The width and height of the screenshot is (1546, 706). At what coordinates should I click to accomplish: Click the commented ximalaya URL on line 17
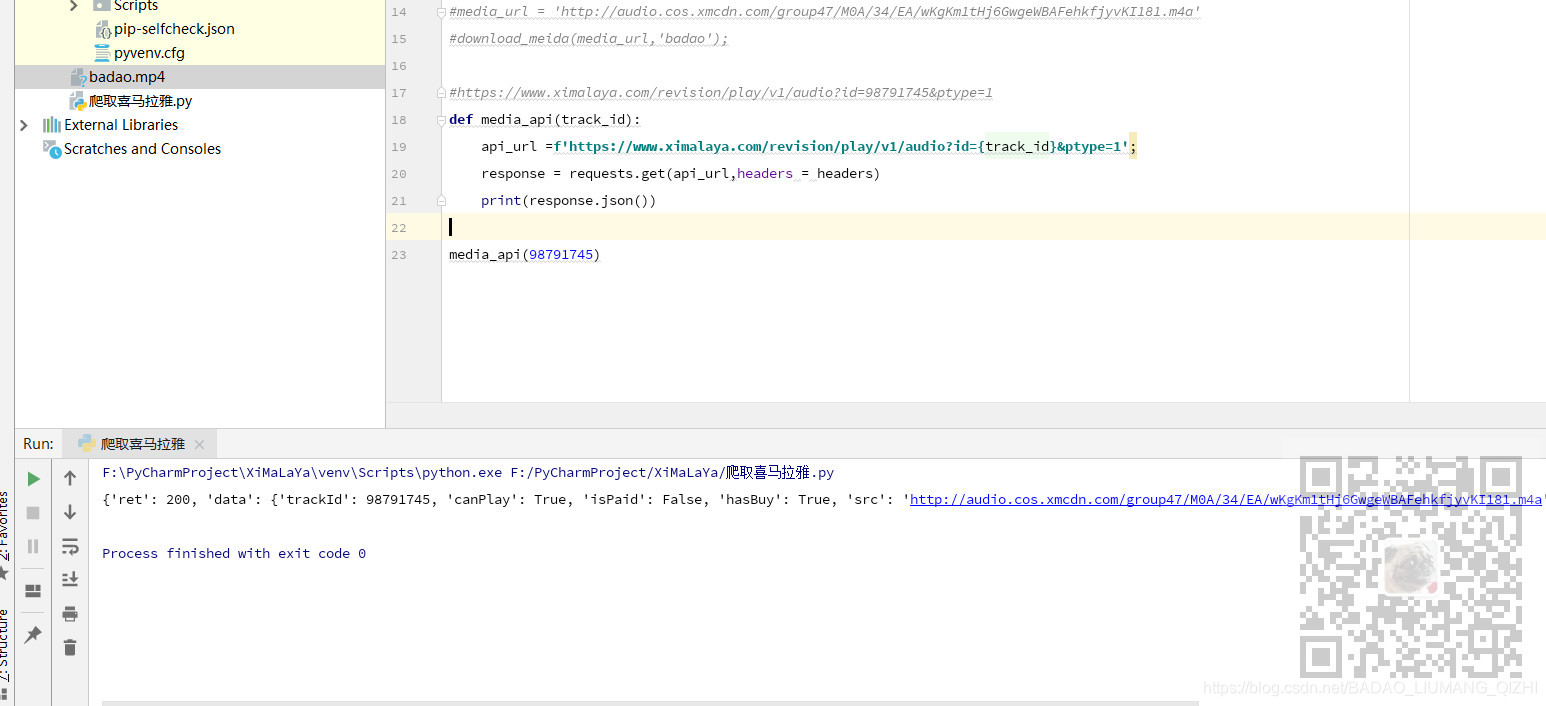(x=721, y=93)
